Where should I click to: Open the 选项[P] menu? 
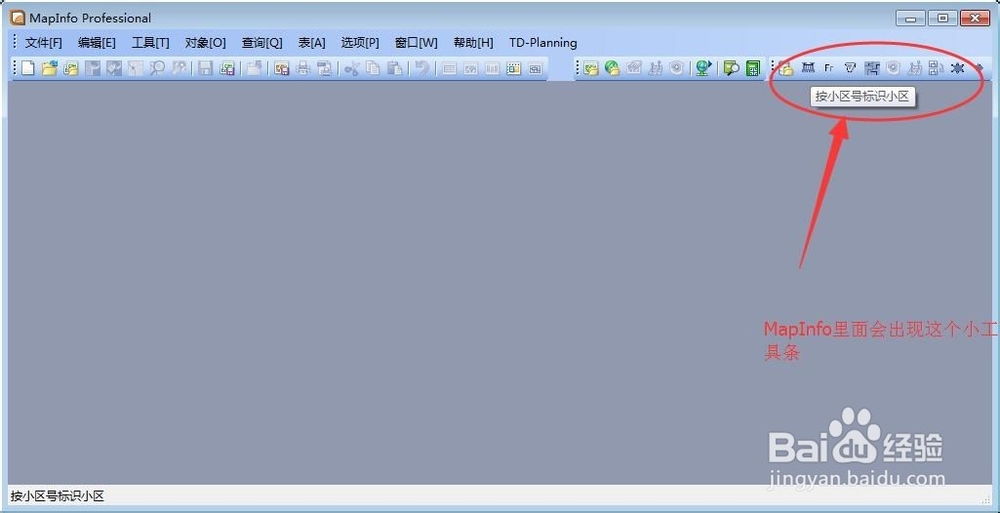[x=360, y=43]
